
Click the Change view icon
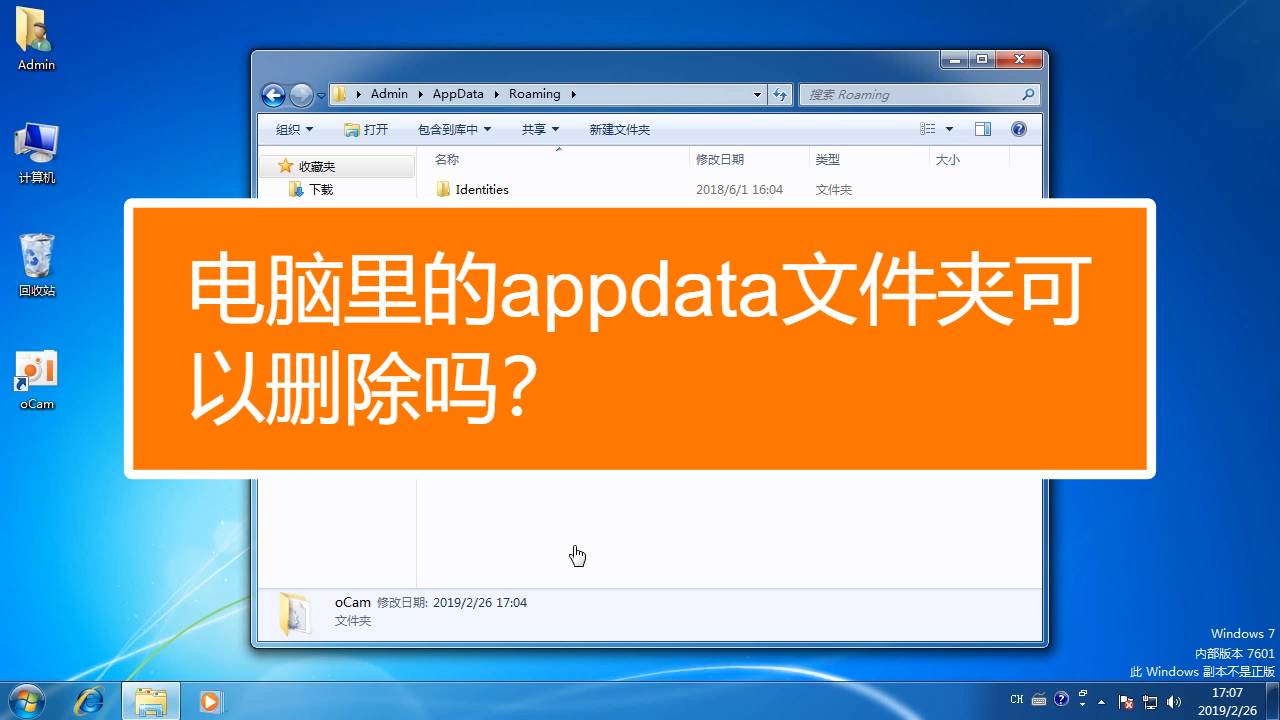coord(929,128)
